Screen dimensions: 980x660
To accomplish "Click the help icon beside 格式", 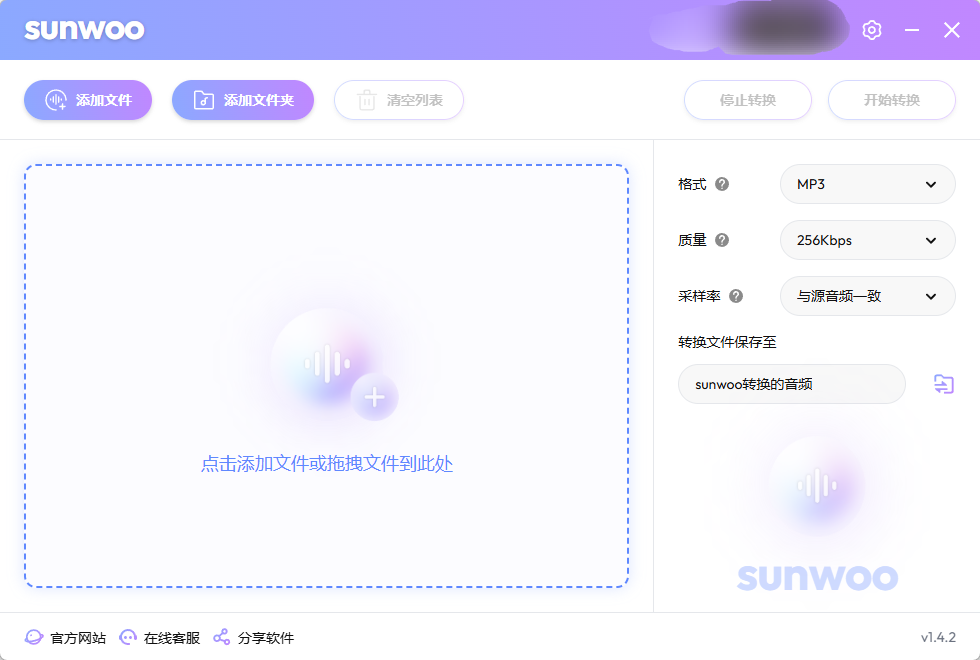I will [x=722, y=184].
